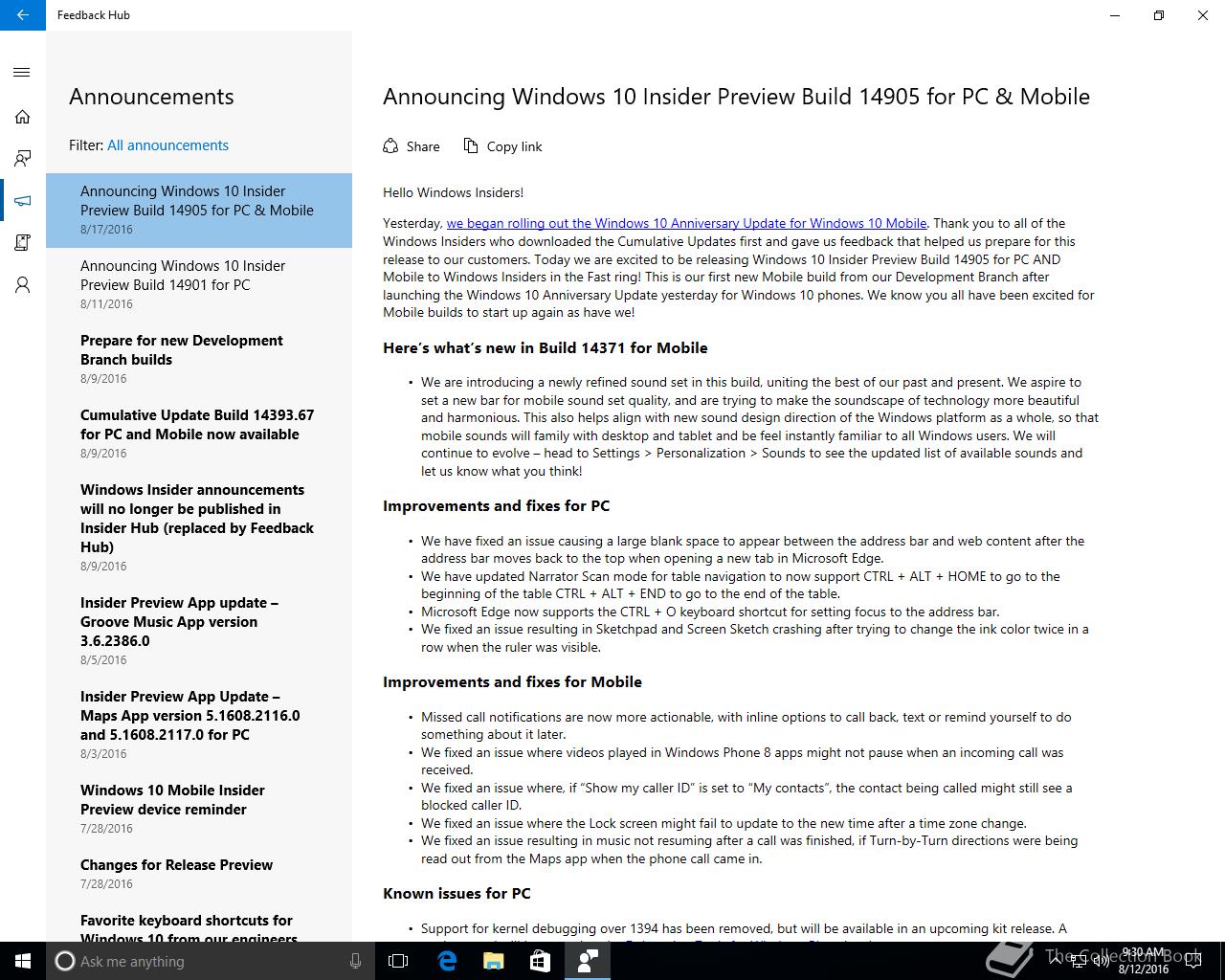The image size is (1225, 980).
Task: Select Build 14905 for PC & Mobile announcement
Action: pyautogui.click(x=199, y=211)
